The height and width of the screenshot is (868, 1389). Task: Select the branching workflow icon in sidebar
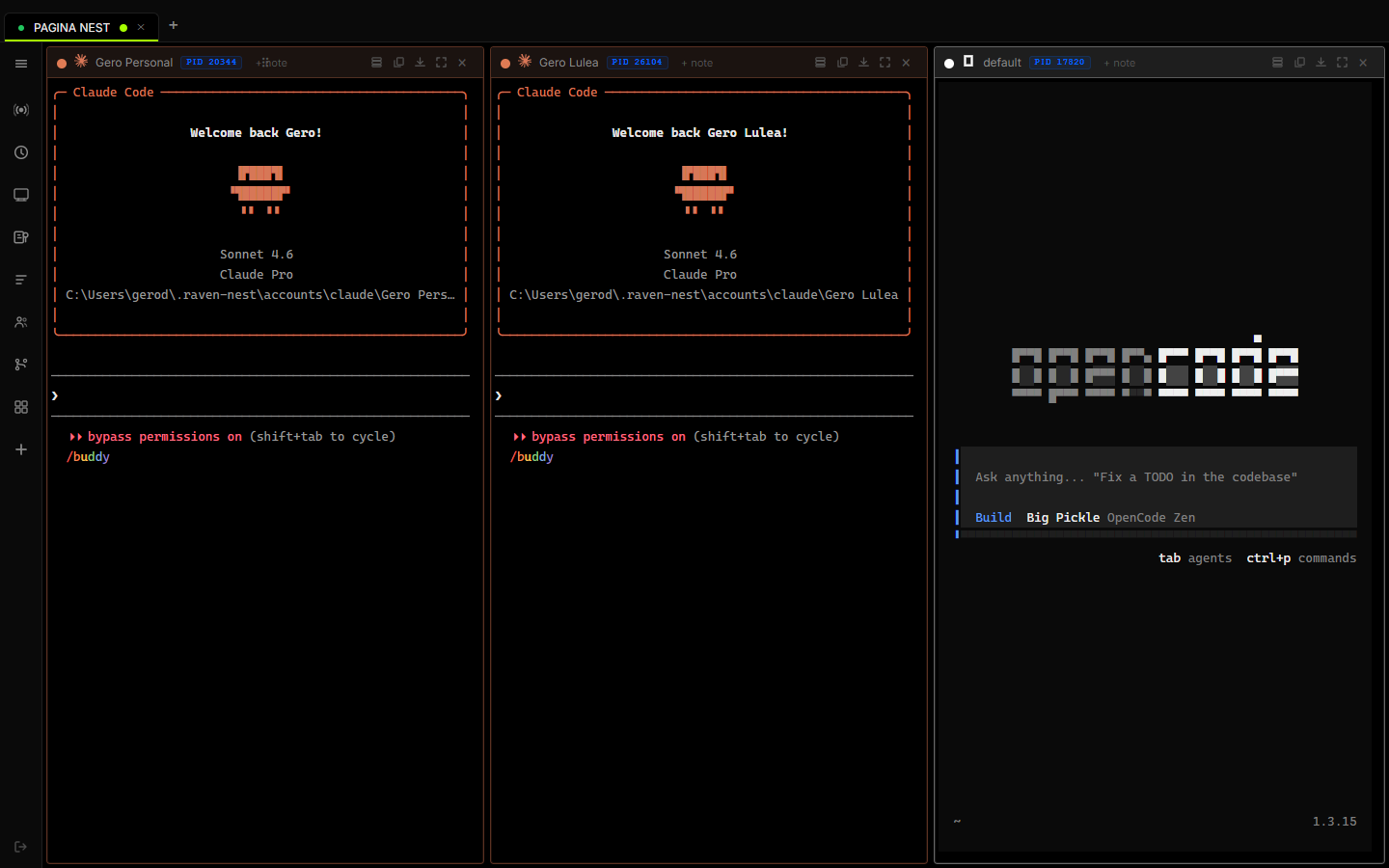pos(21,364)
